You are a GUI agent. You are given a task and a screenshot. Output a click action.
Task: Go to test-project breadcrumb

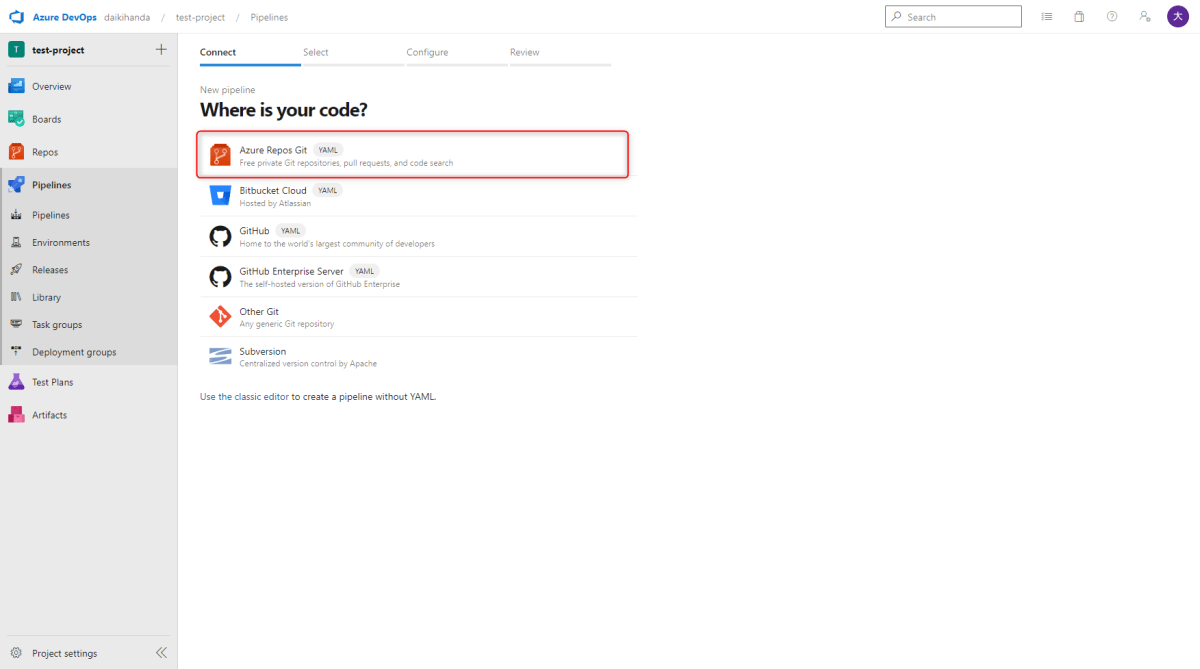[200, 17]
